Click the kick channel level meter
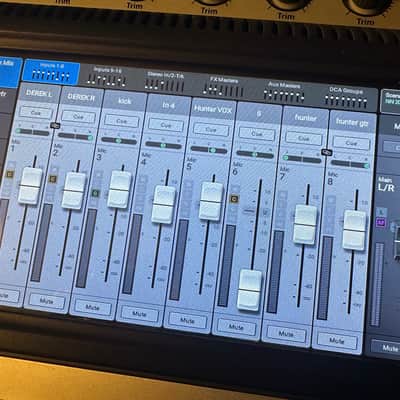Viewport: 400px width, 400px height. click(x=86, y=248)
